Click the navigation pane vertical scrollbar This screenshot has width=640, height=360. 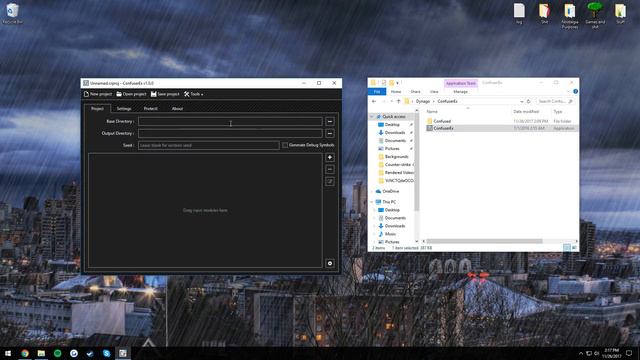(x=416, y=162)
